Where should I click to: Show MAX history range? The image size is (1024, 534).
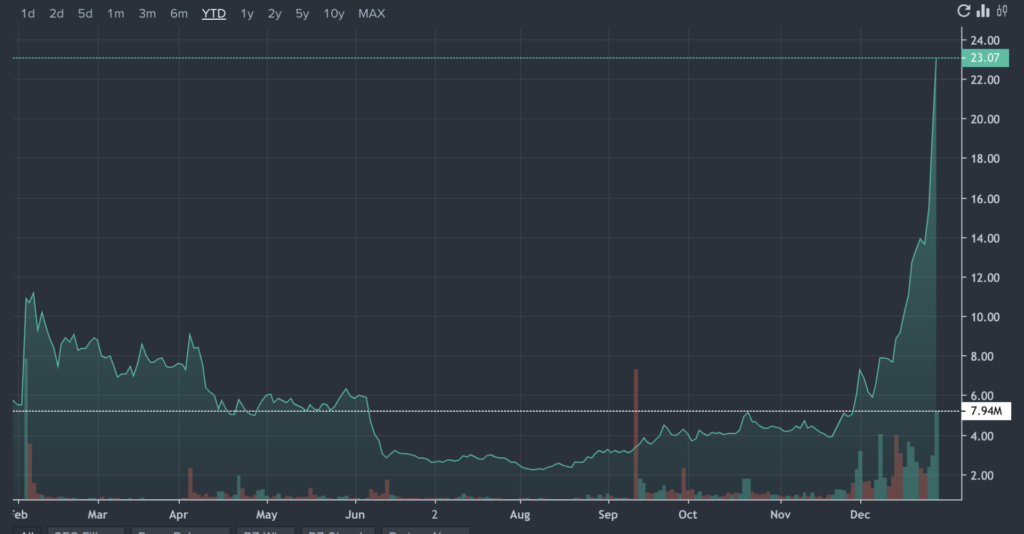(372, 14)
